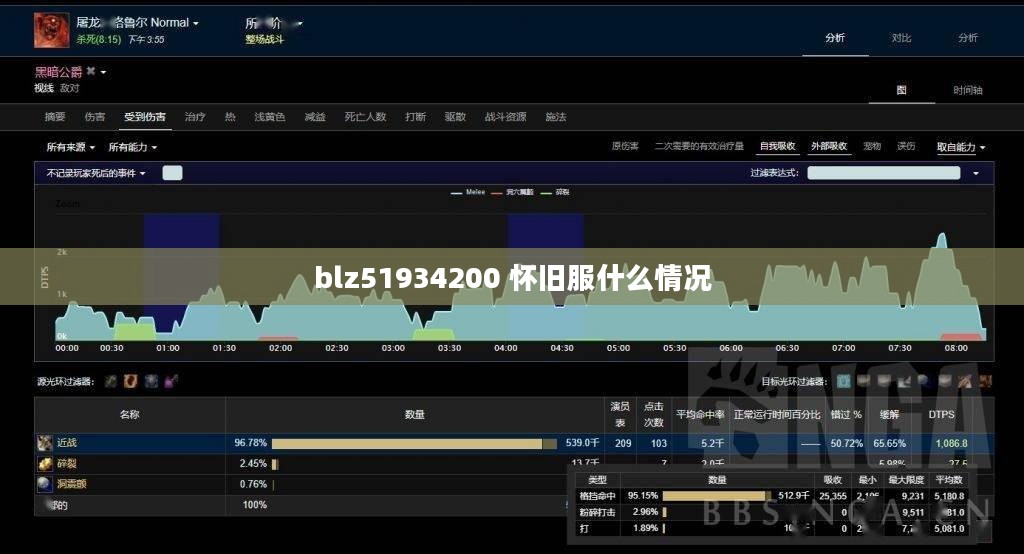Select the purple source aura filter icon
The width and height of the screenshot is (1024, 554).
171,381
